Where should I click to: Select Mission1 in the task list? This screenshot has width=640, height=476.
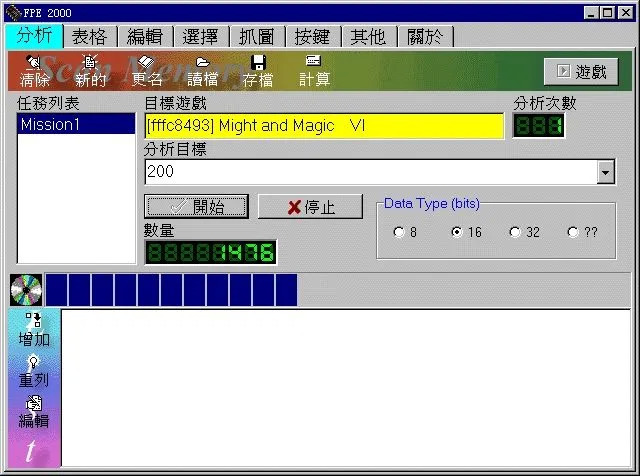(x=76, y=125)
